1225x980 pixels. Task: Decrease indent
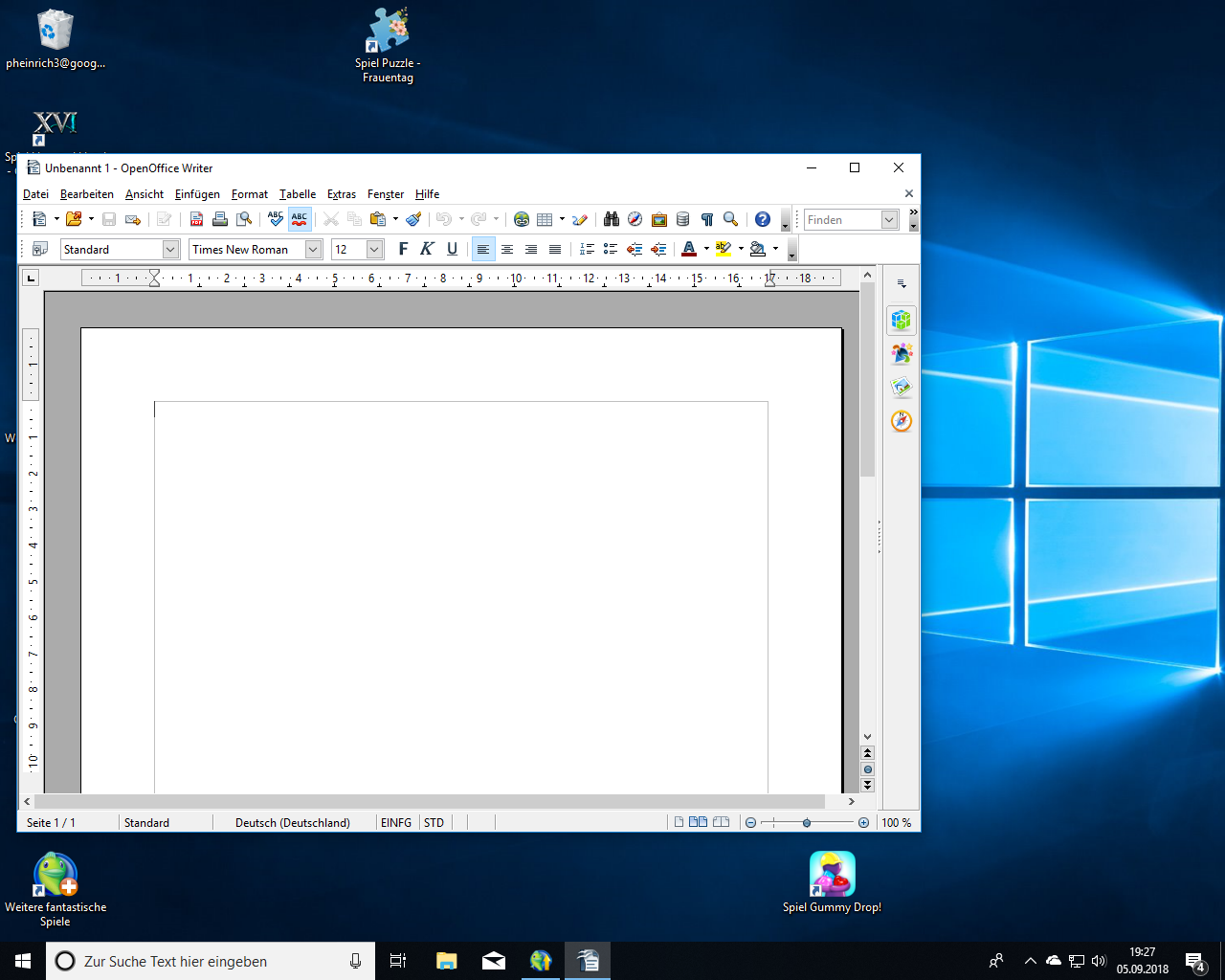[x=635, y=249]
